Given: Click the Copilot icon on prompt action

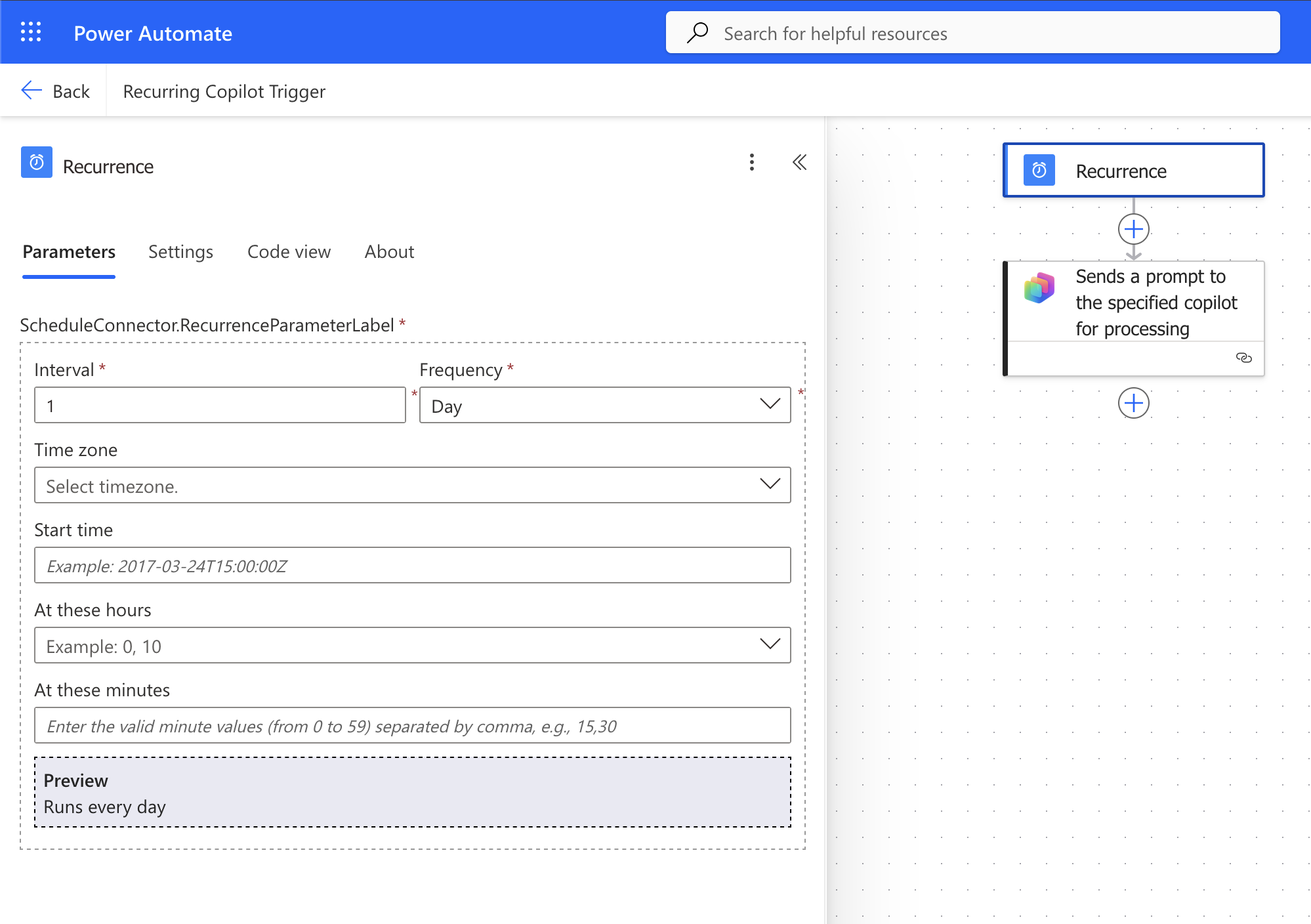Looking at the screenshot, I should coord(1039,288).
